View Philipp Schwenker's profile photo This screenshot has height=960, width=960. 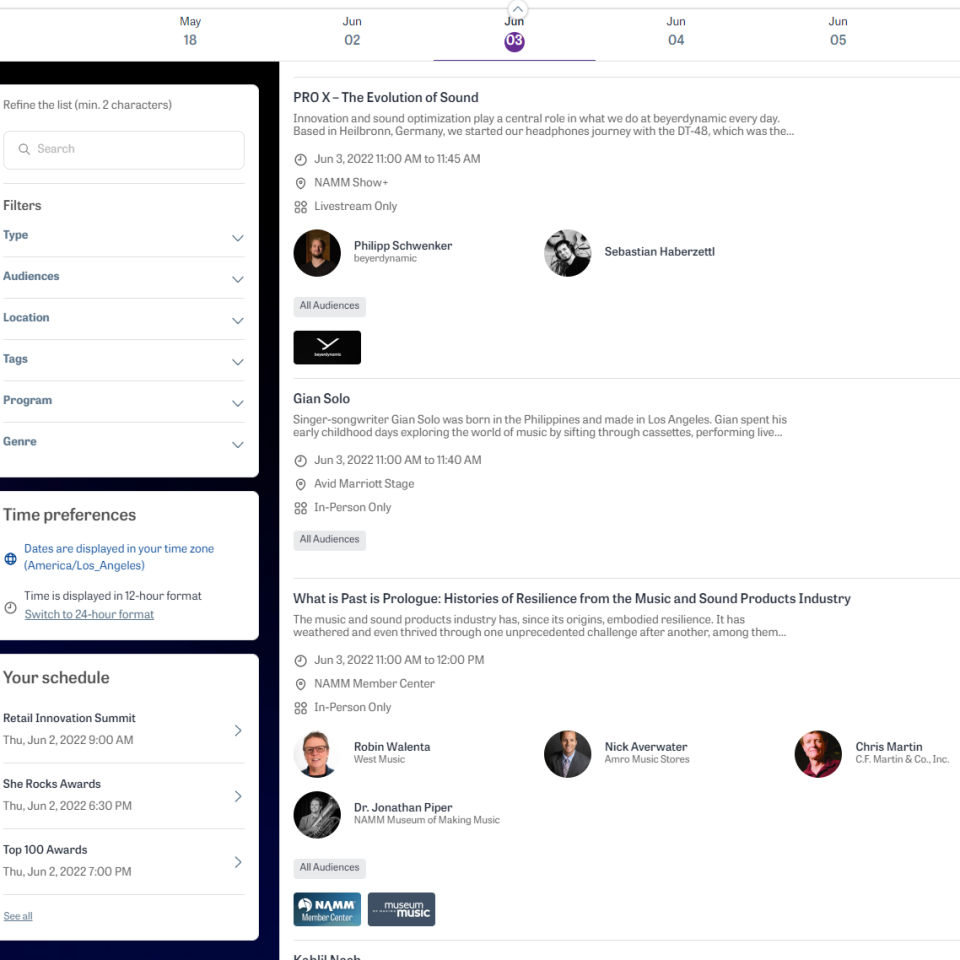click(x=317, y=253)
